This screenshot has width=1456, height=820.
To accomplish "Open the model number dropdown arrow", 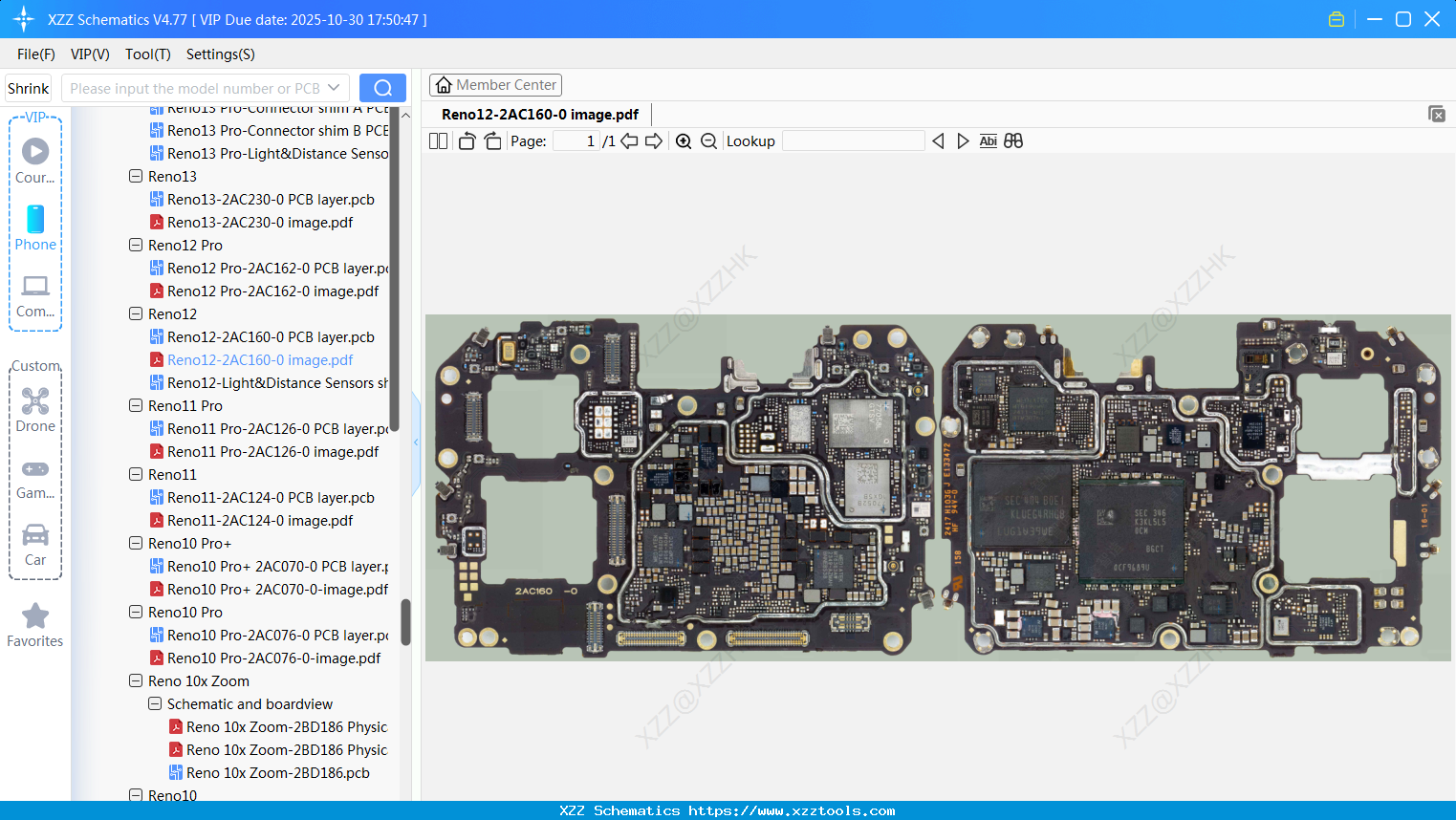I will click(x=334, y=88).
